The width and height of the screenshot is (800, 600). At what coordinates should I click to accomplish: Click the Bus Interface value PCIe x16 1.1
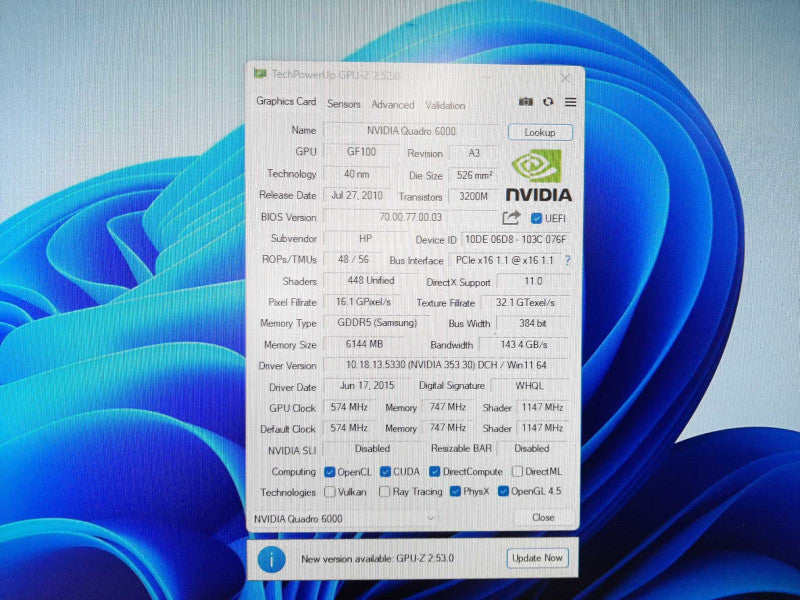click(x=505, y=260)
